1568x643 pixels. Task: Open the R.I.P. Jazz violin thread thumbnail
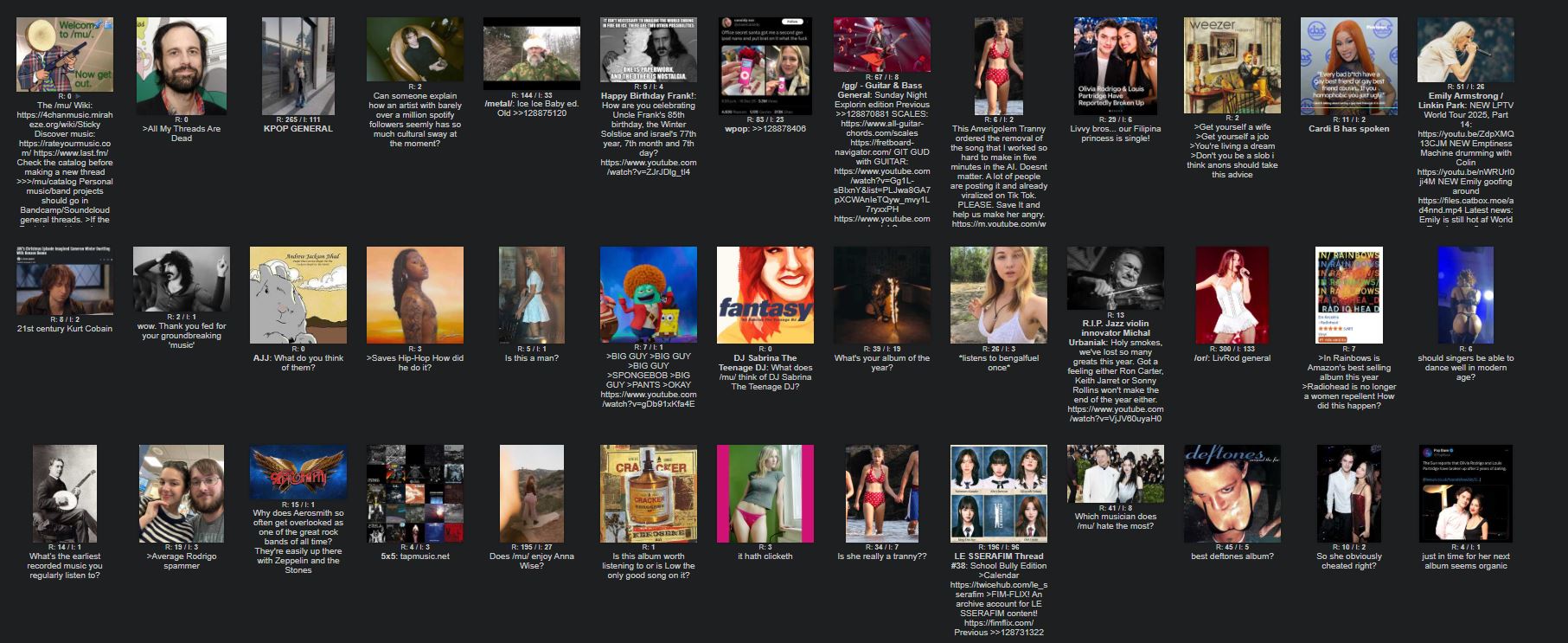click(x=1116, y=279)
